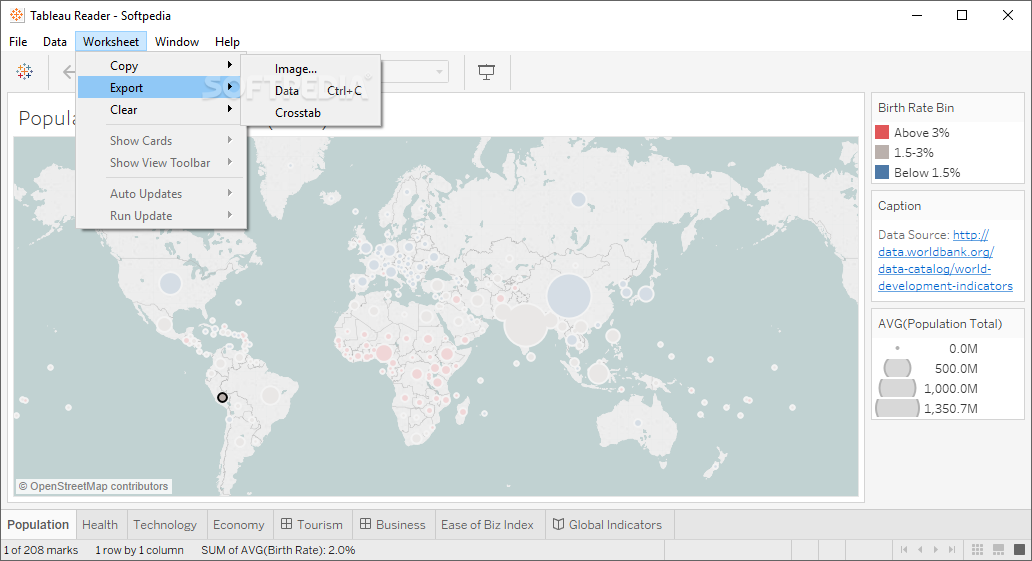Go to previous sheet using the left arrow
This screenshot has height=561, width=1032.
pyautogui.click(x=920, y=549)
